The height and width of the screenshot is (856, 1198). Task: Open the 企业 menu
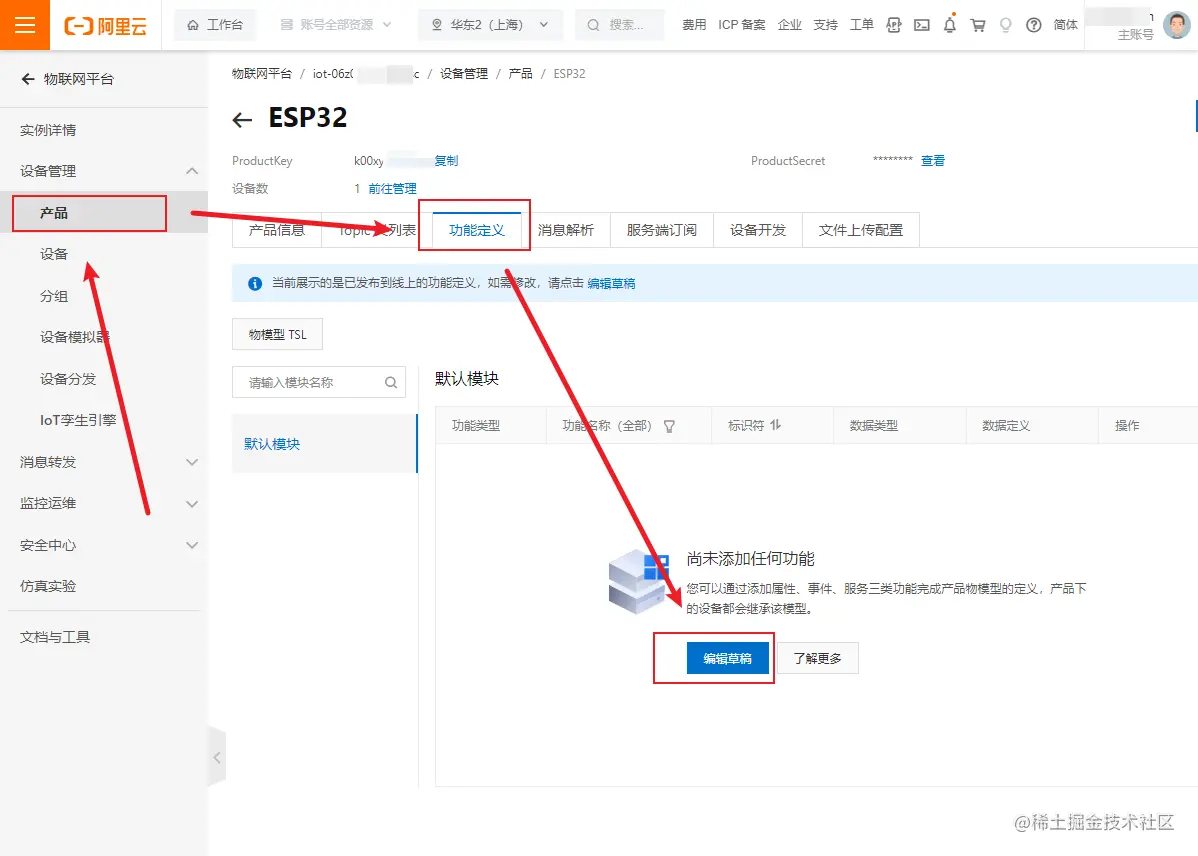[x=789, y=24]
